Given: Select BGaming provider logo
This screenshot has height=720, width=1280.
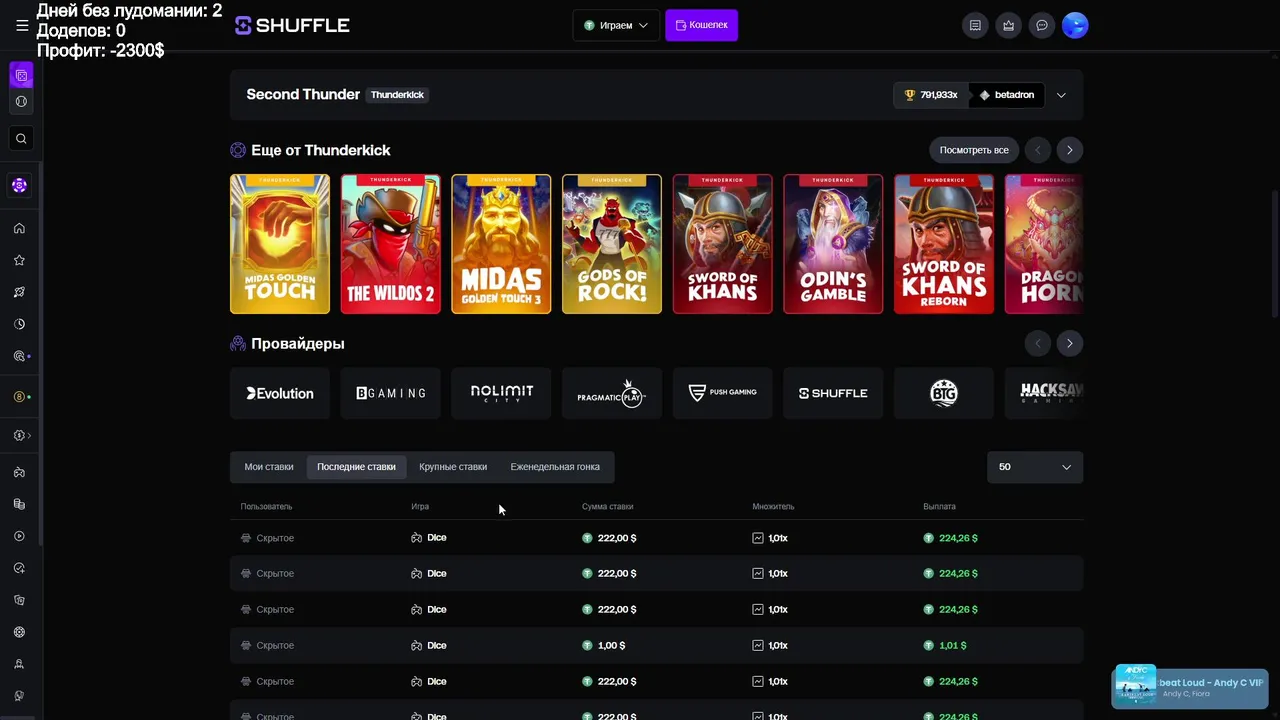Looking at the screenshot, I should [391, 393].
